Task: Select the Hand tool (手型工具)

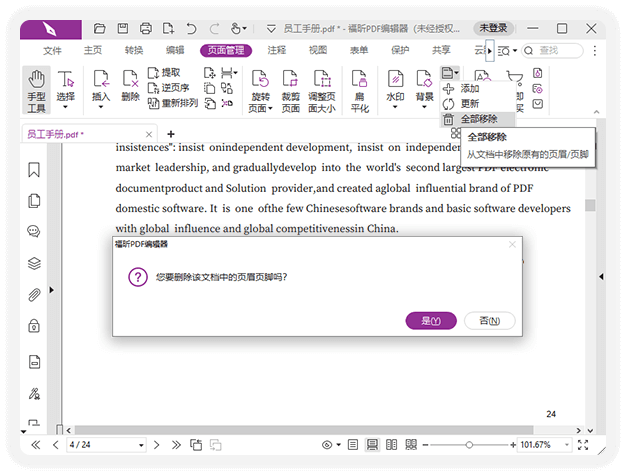Action: pyautogui.click(x=36, y=91)
